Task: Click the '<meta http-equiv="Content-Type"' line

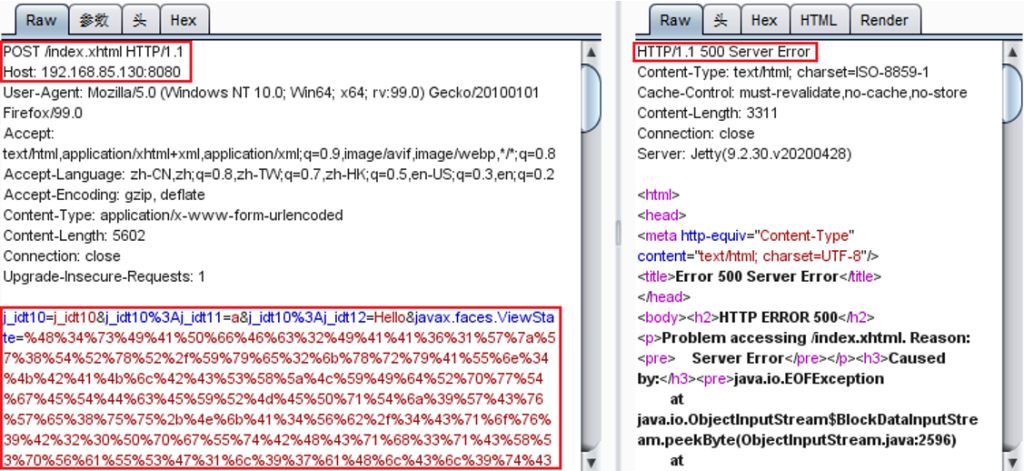Action: point(746,235)
